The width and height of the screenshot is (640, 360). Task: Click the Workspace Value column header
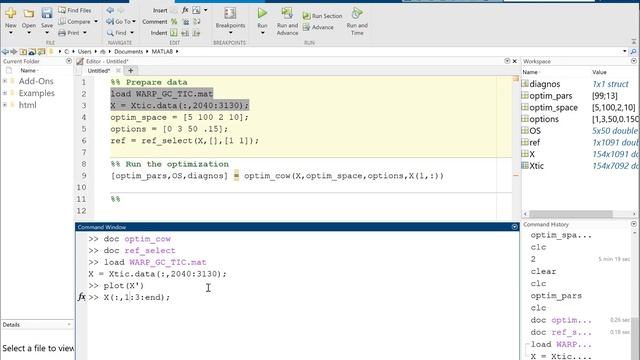click(x=599, y=72)
